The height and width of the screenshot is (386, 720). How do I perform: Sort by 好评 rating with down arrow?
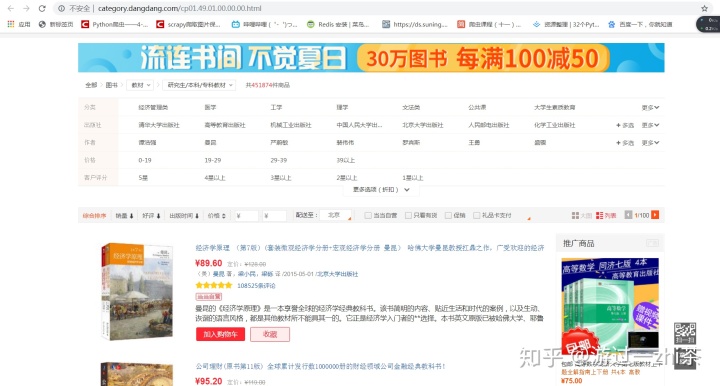151,215
